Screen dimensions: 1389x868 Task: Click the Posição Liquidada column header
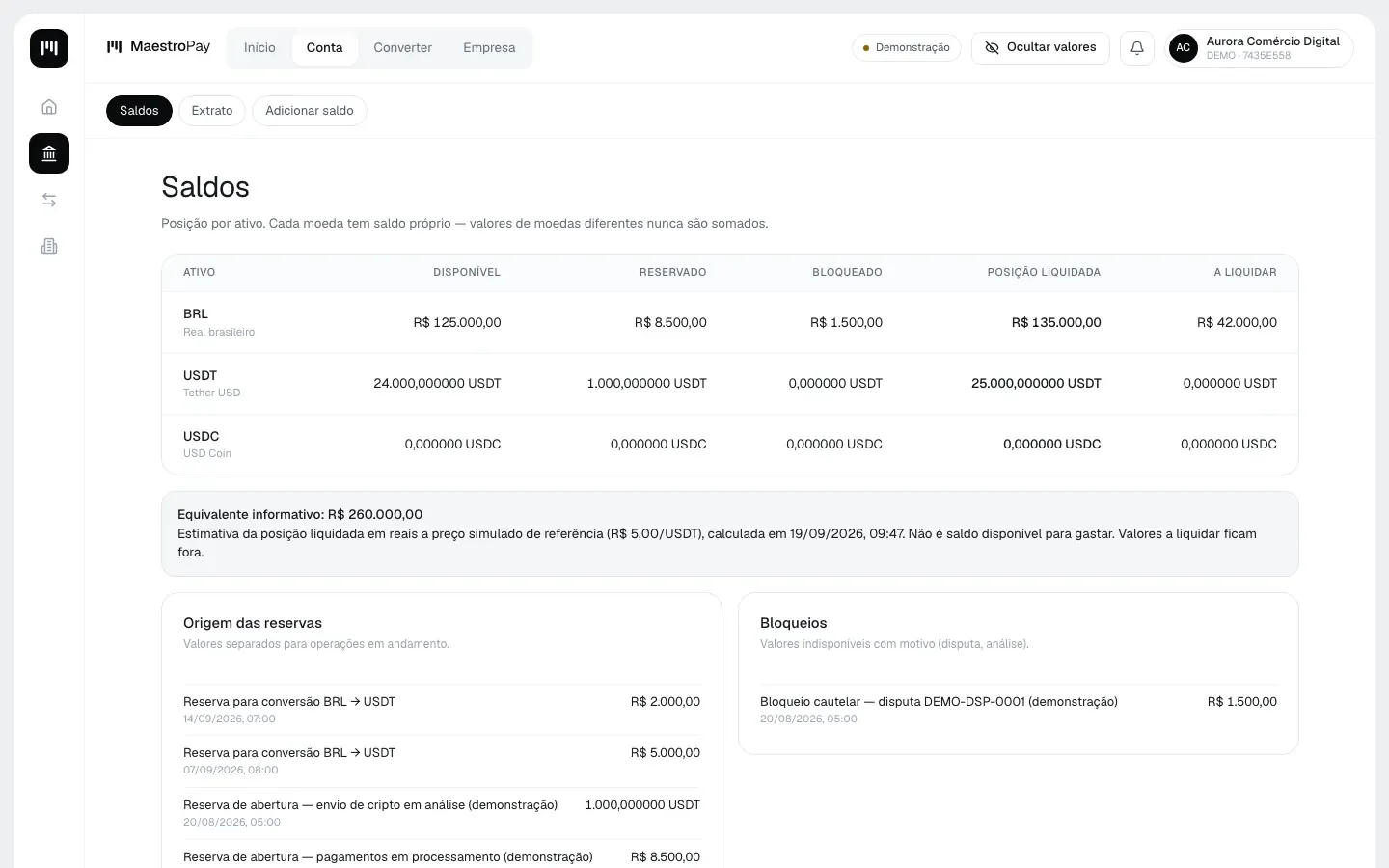point(1044,273)
